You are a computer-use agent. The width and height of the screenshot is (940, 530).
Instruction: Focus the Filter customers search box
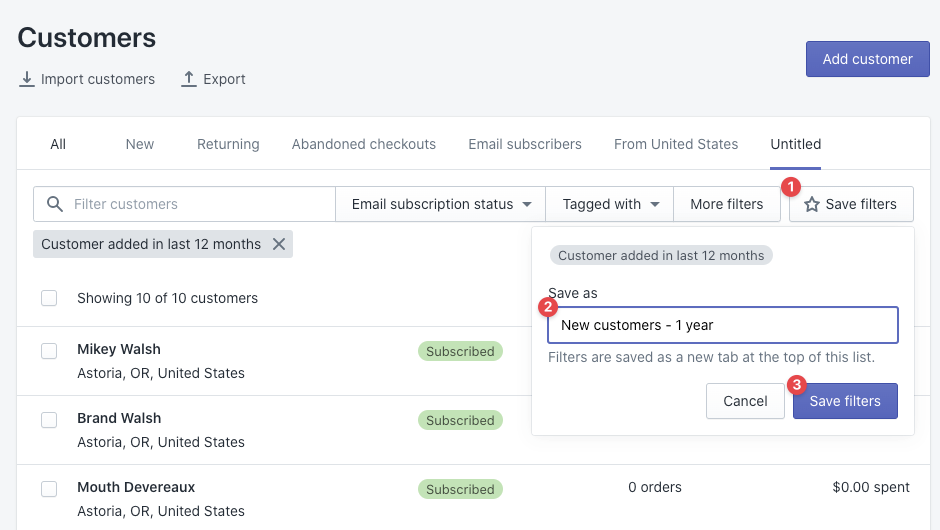click(200, 204)
